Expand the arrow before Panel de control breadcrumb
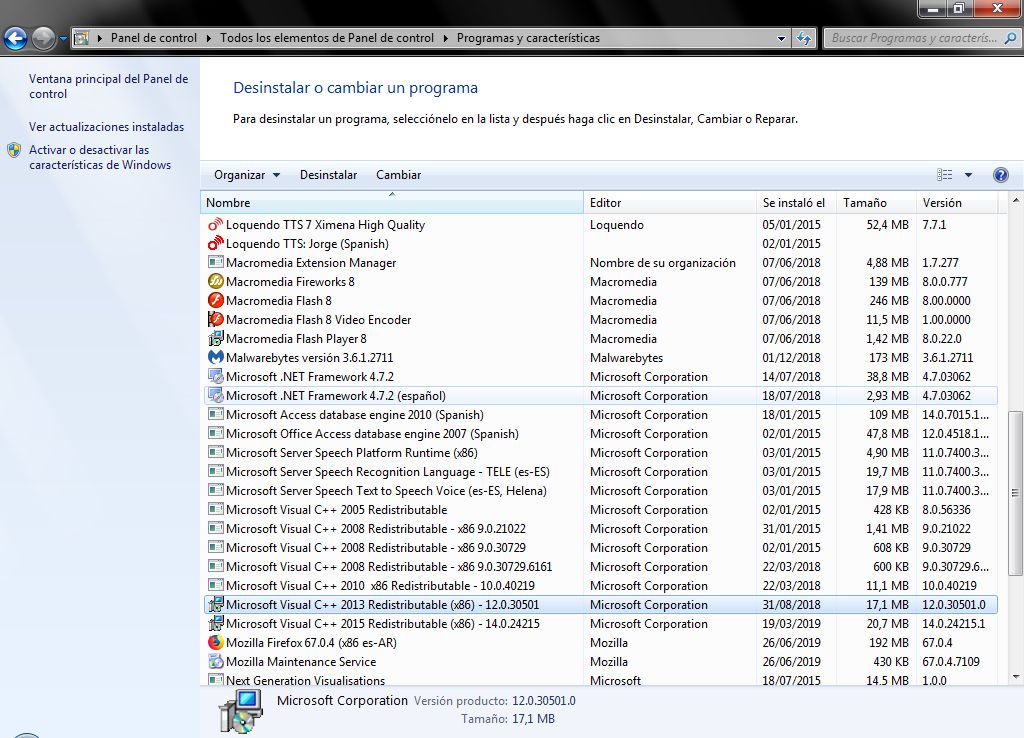Screen dimensions: 1024x738 [100, 38]
